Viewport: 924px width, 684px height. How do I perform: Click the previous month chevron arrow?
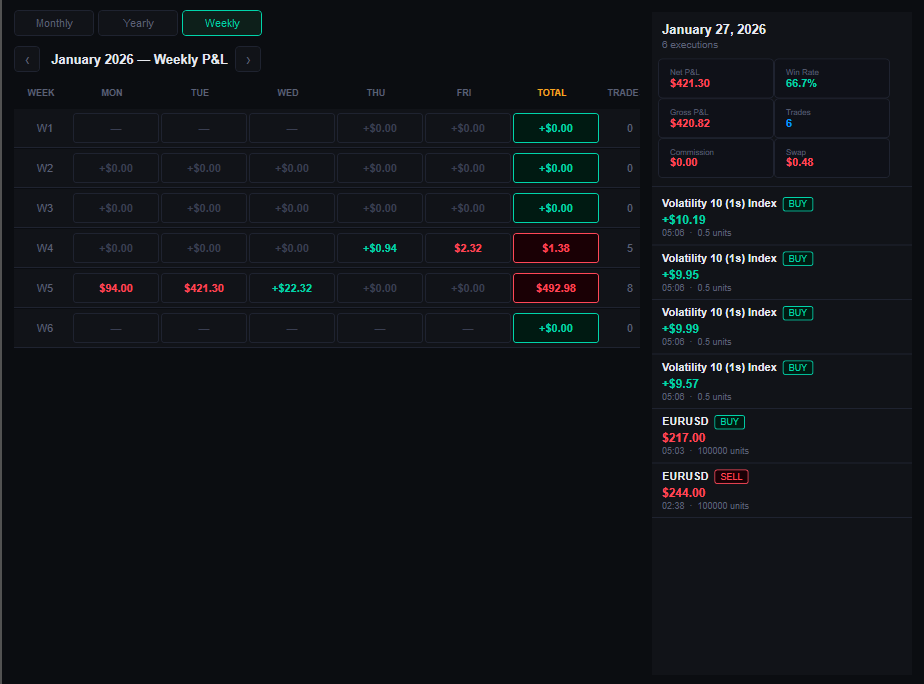26,59
